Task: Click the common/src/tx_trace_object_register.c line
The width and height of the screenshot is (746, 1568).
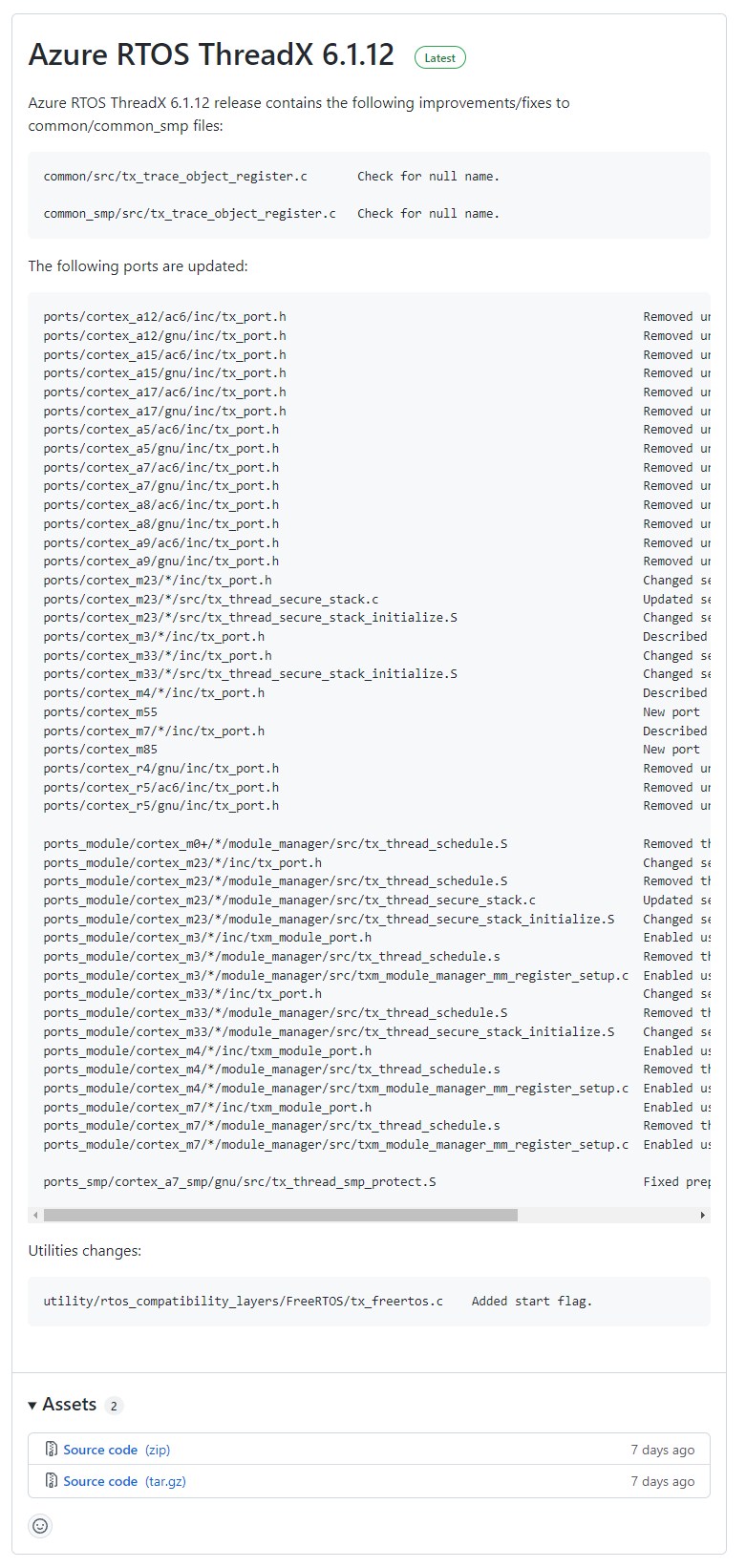Action: pos(271,177)
